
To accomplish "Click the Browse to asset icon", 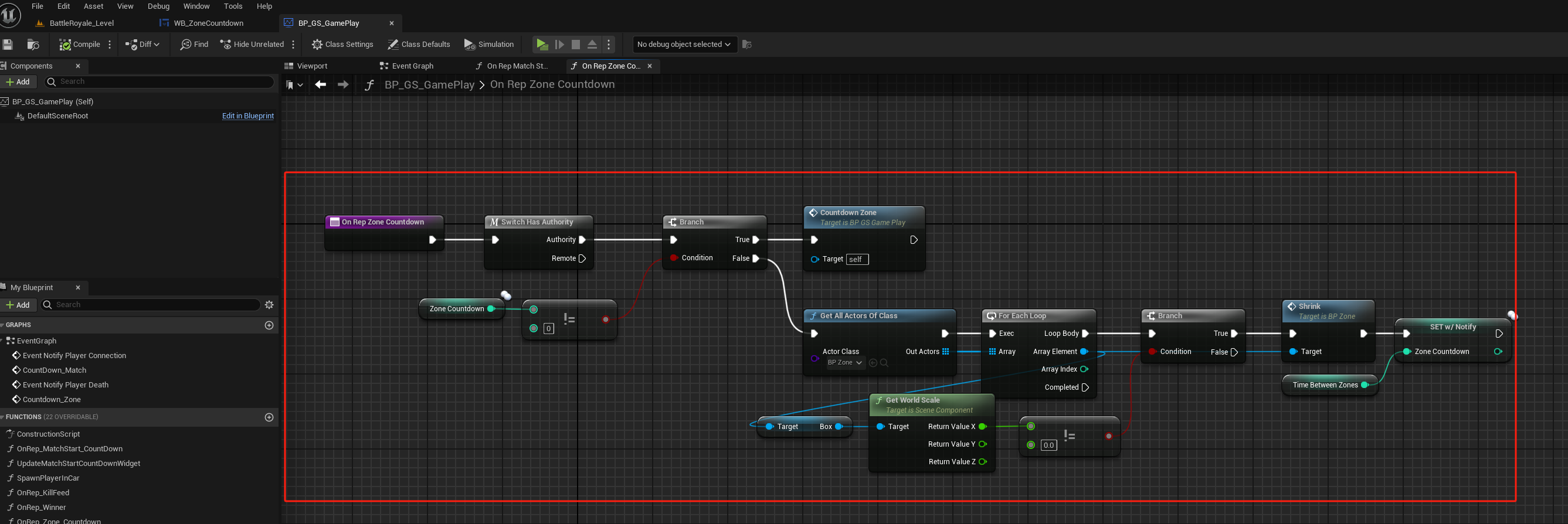I will tap(33, 45).
